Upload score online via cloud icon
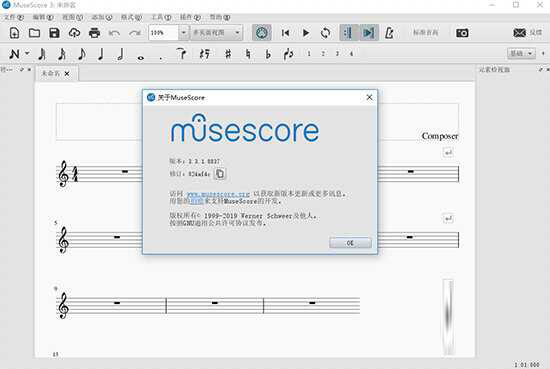This screenshot has height=369, width=550. click(74, 33)
